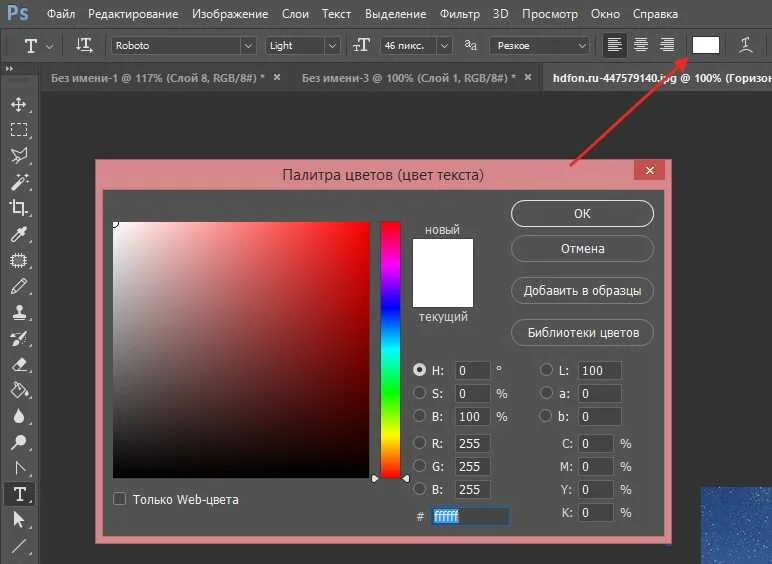Switch to the Без имени-3 document tab
This screenshot has width=772, height=564.
click(409, 78)
